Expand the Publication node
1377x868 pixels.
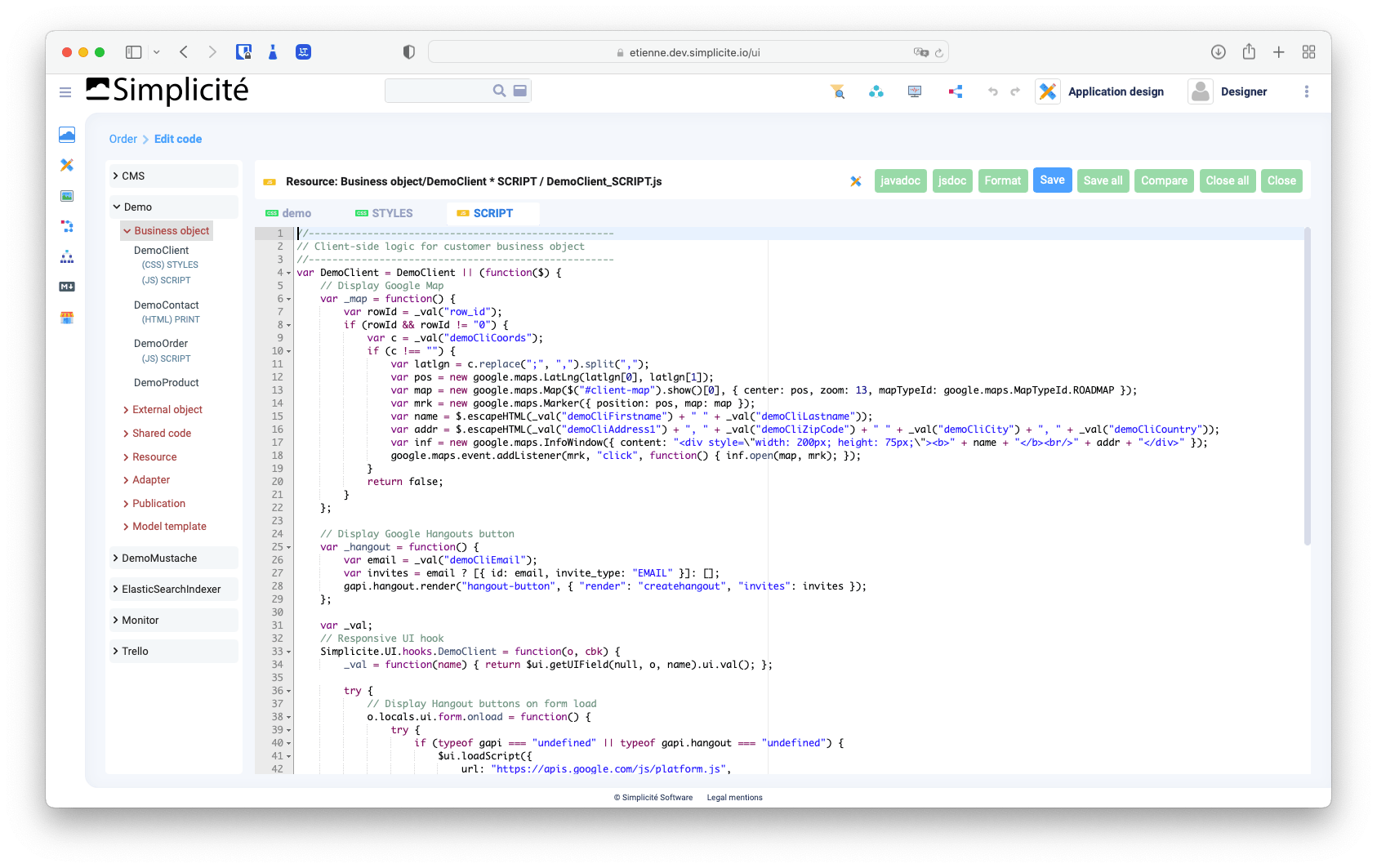click(x=154, y=504)
